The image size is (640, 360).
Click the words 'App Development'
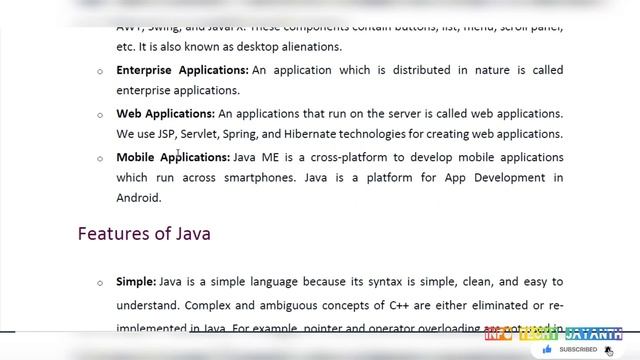pyautogui.click(x=495, y=178)
